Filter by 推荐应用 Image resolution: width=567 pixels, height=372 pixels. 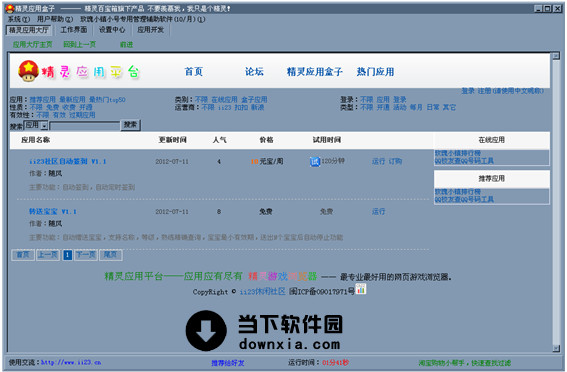tap(43, 99)
